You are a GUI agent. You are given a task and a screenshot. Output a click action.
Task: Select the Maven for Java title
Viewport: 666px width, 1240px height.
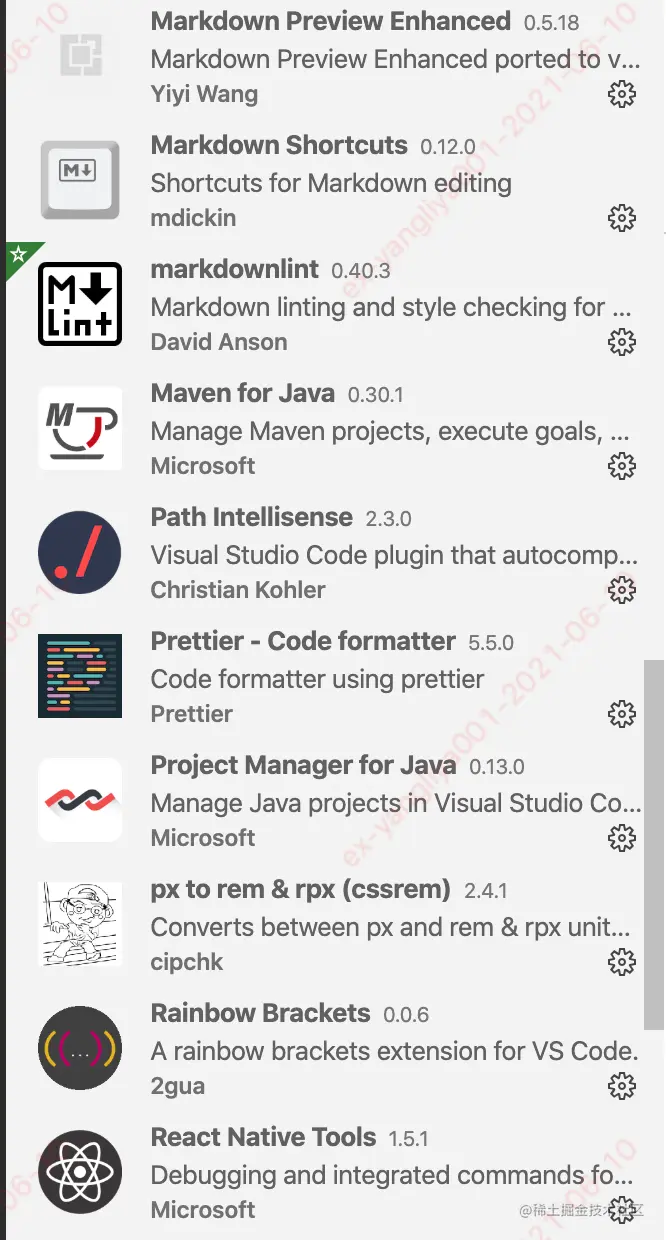242,393
